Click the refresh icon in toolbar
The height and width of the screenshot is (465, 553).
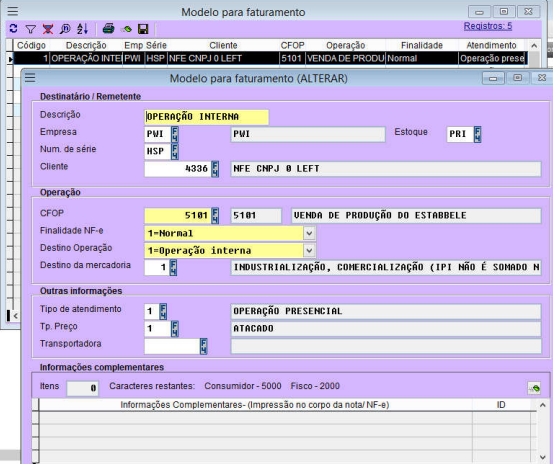[x=13, y=29]
